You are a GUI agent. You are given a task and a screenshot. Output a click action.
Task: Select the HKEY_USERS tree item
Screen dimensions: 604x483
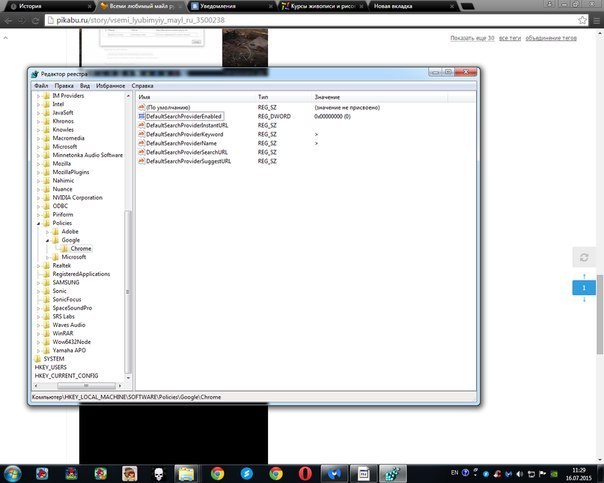click(50, 367)
